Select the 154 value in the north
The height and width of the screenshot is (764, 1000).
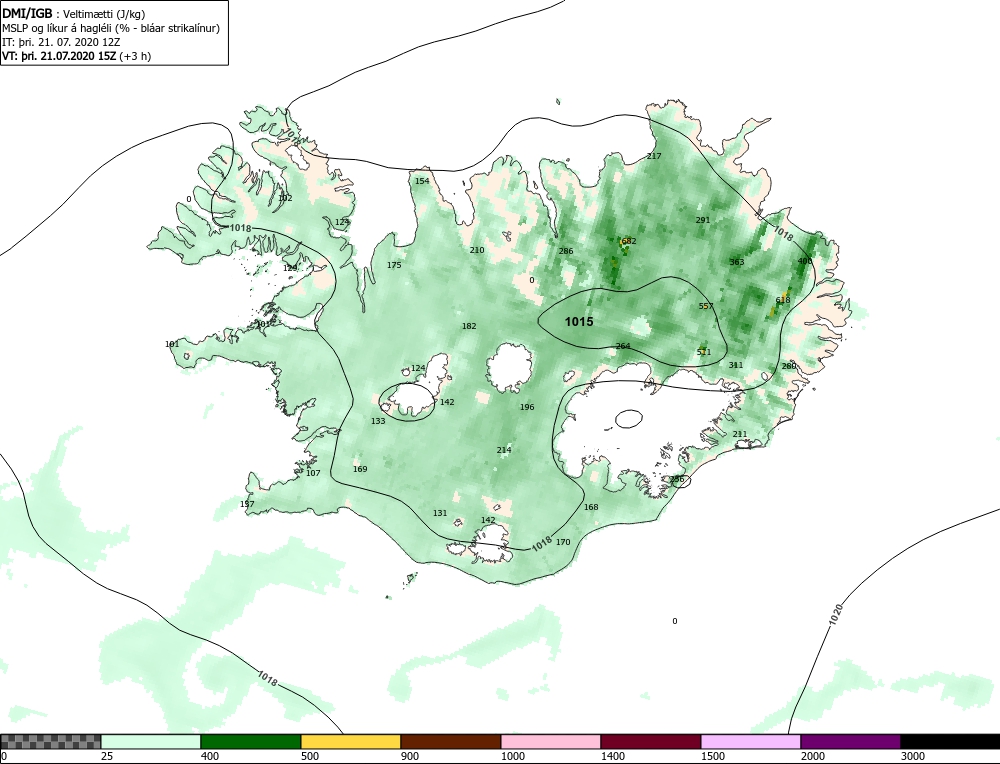click(422, 181)
